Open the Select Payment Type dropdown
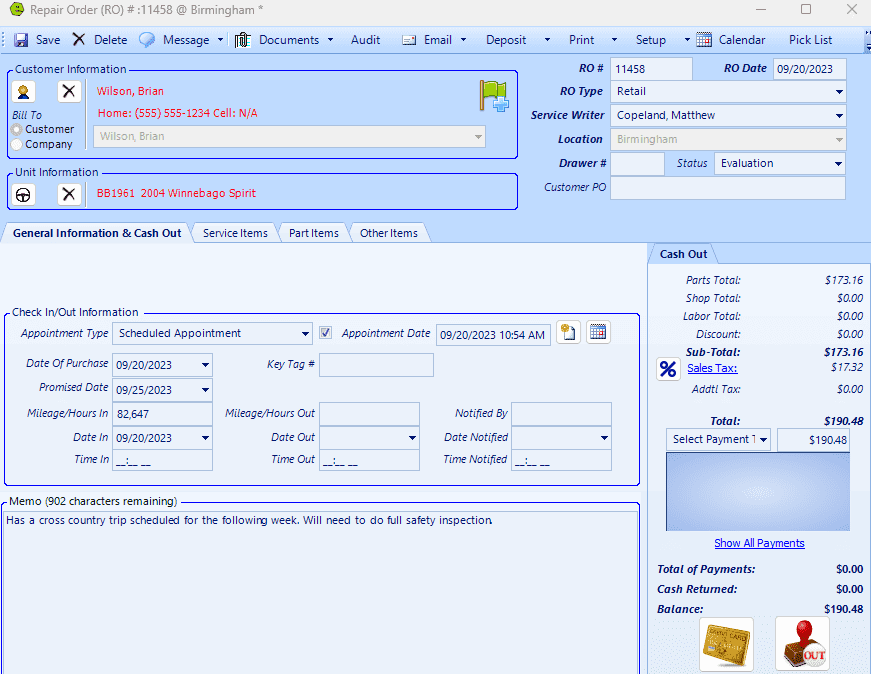 tap(763, 440)
